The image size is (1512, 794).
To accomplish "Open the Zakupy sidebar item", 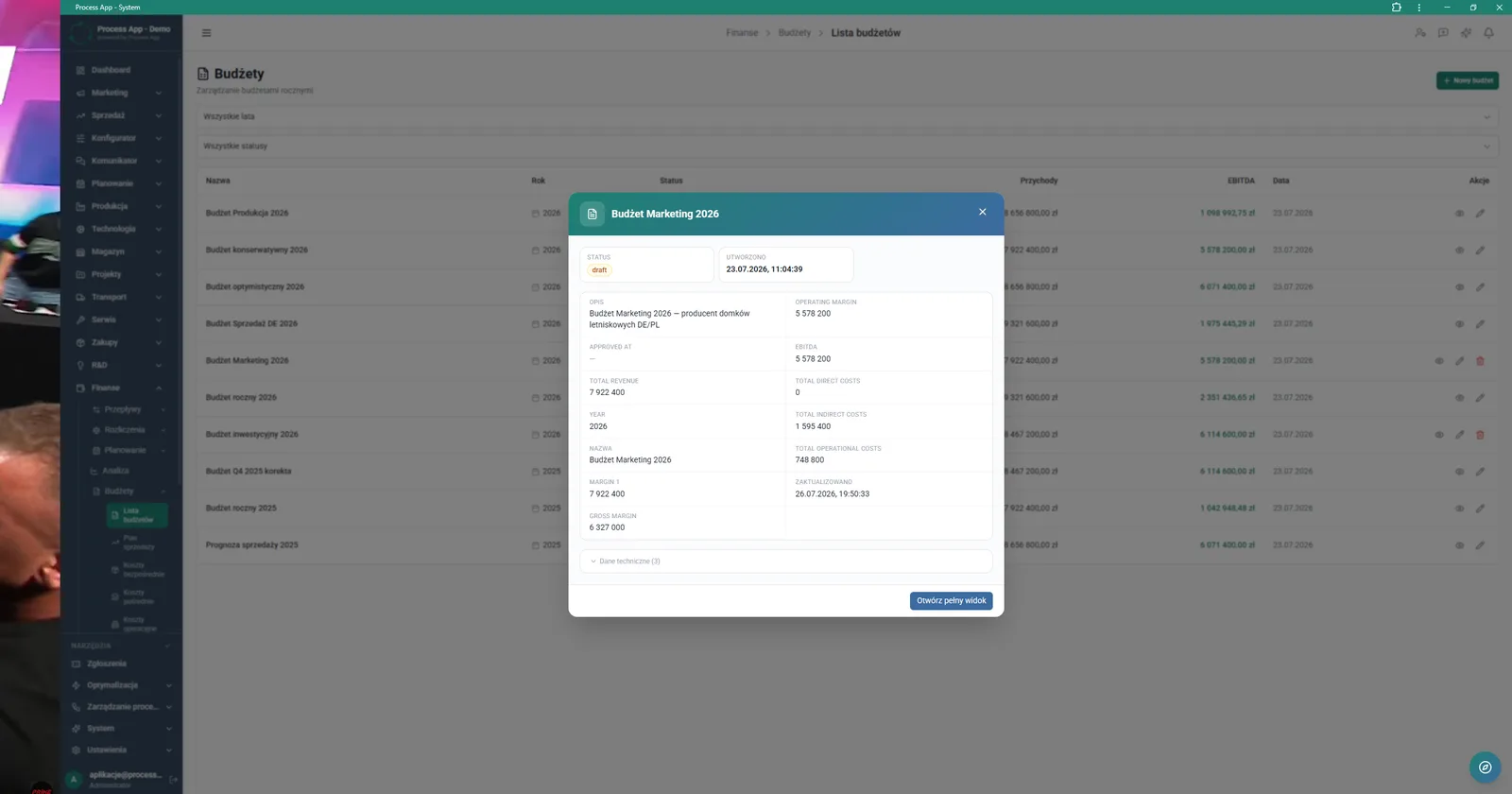I will pyautogui.click(x=119, y=342).
